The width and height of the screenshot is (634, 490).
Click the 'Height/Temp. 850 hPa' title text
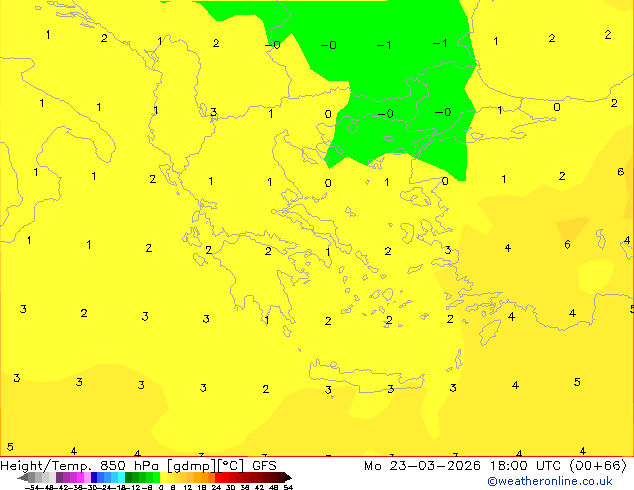click(x=79, y=466)
